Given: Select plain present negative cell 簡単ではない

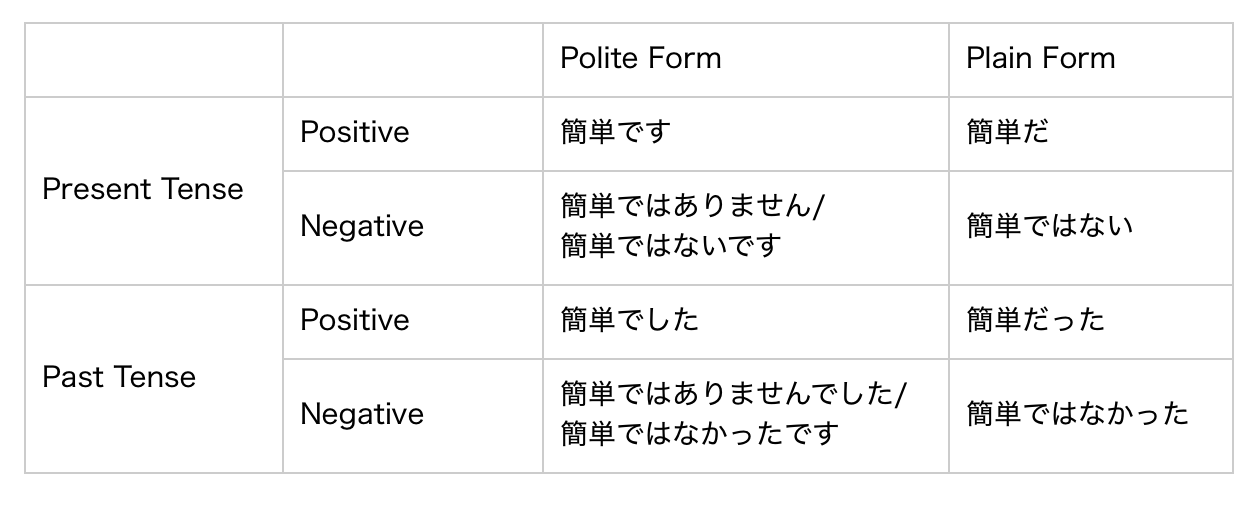Looking at the screenshot, I should pos(1050,227).
